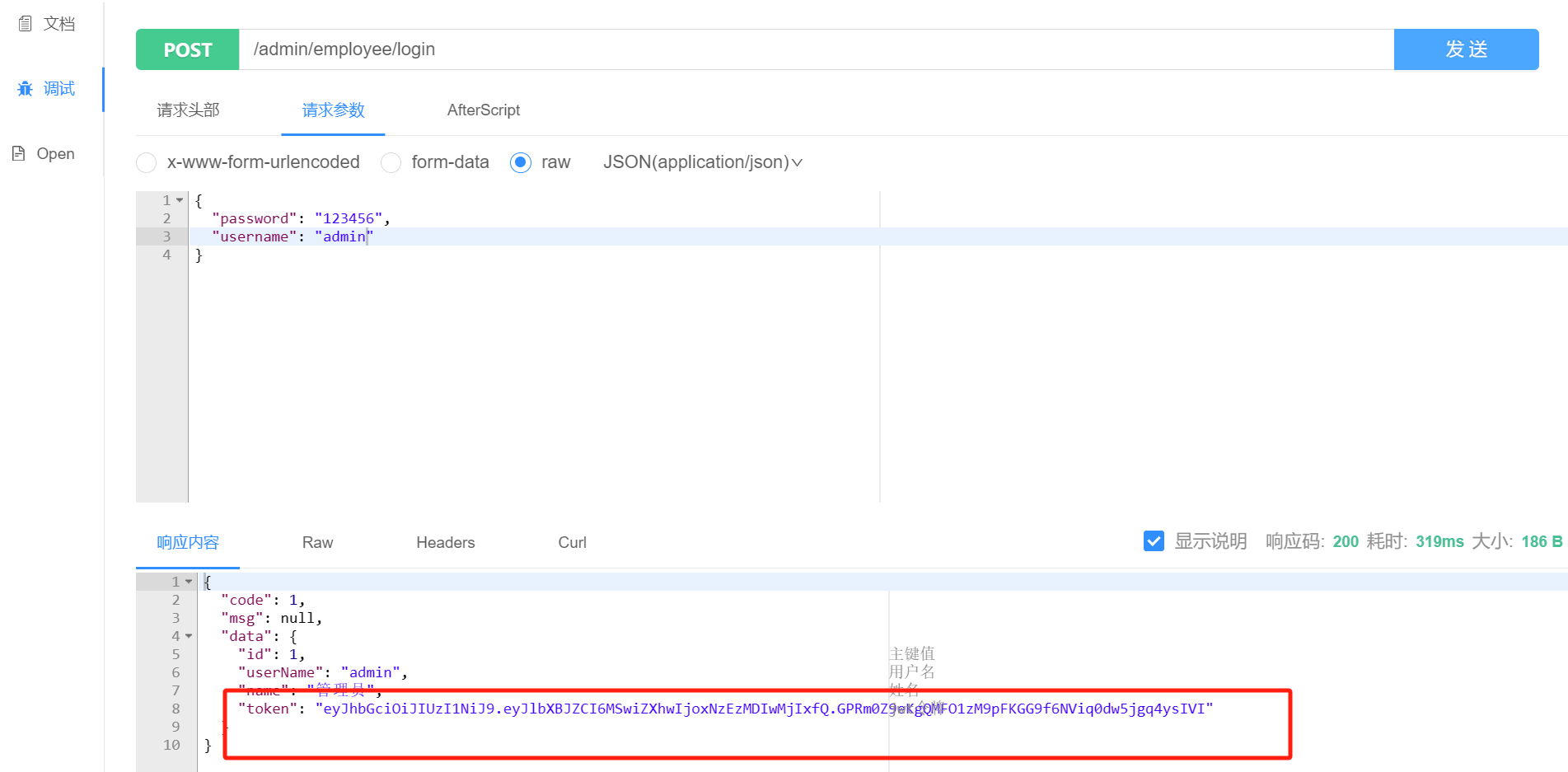Open the Headers response tab
The height and width of the screenshot is (772, 1568).
tap(446, 543)
